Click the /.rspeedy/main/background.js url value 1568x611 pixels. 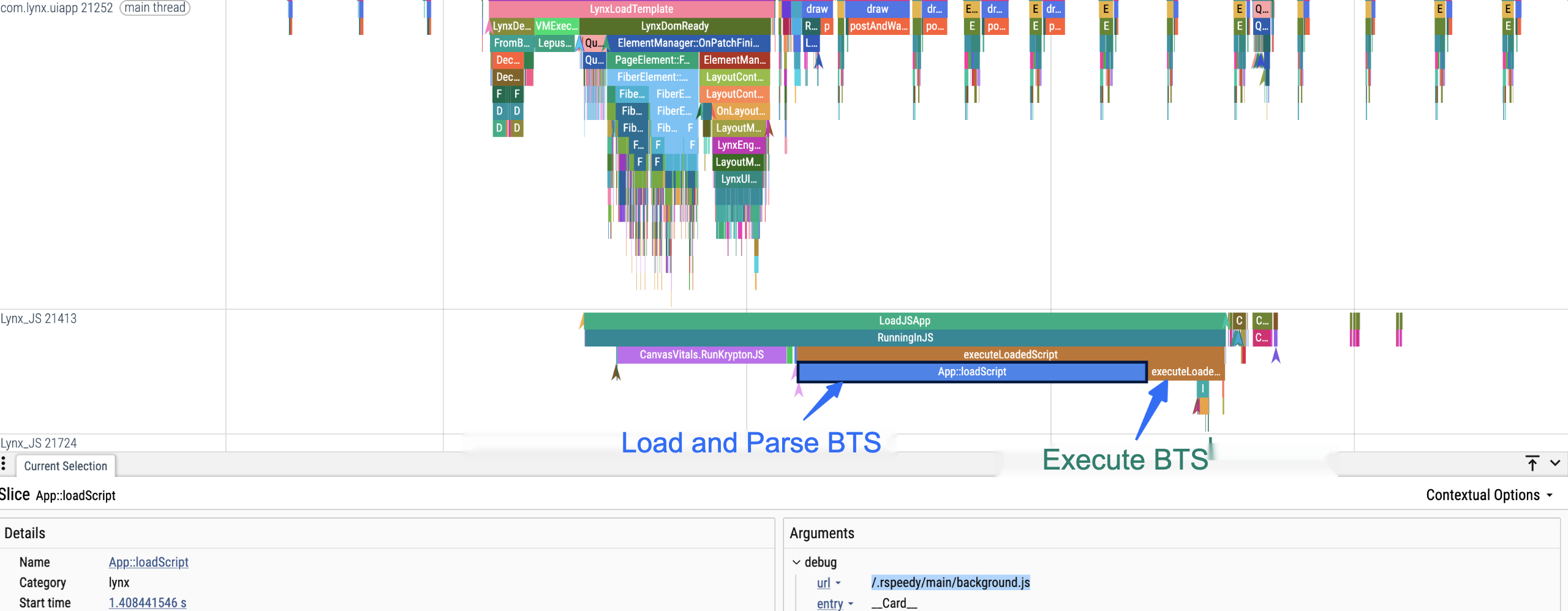tap(950, 583)
